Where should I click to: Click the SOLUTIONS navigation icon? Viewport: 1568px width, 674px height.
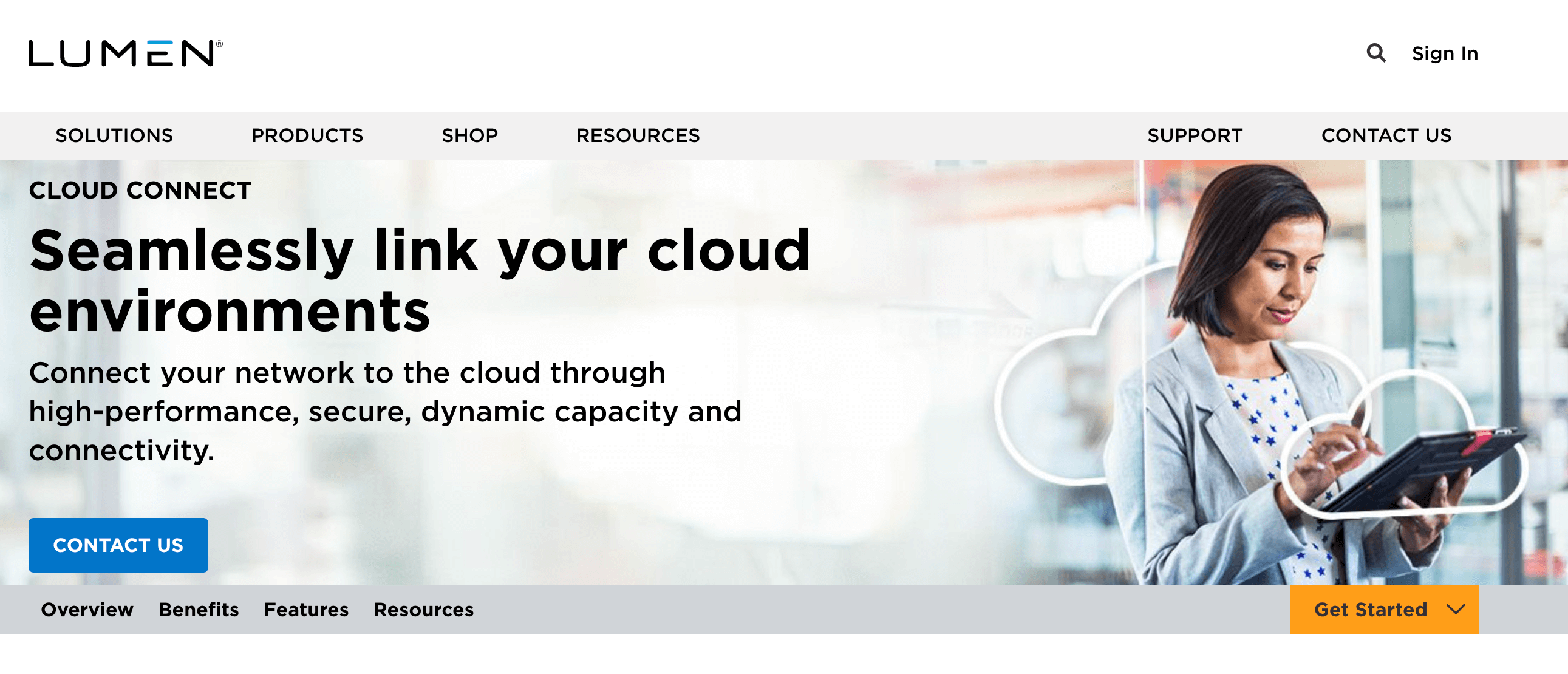(x=114, y=135)
